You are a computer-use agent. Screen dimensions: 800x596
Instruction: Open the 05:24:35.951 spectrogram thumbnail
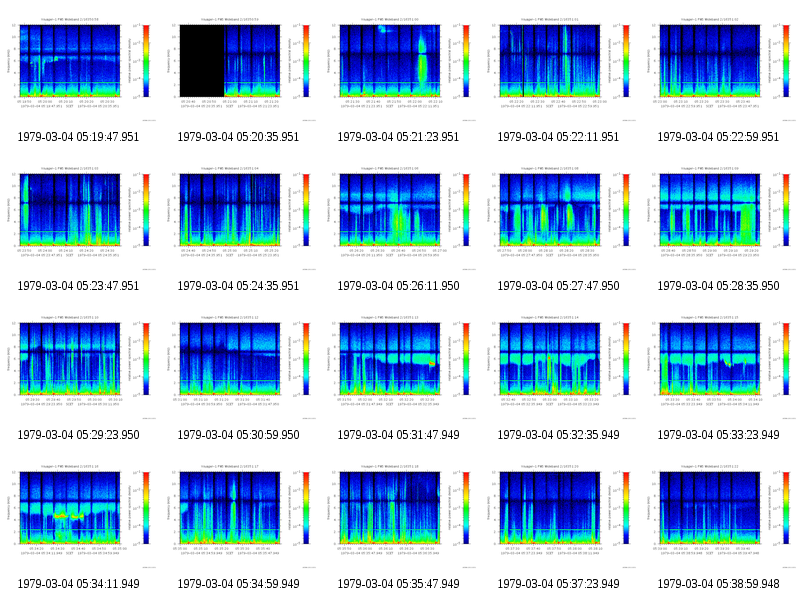coord(238,218)
